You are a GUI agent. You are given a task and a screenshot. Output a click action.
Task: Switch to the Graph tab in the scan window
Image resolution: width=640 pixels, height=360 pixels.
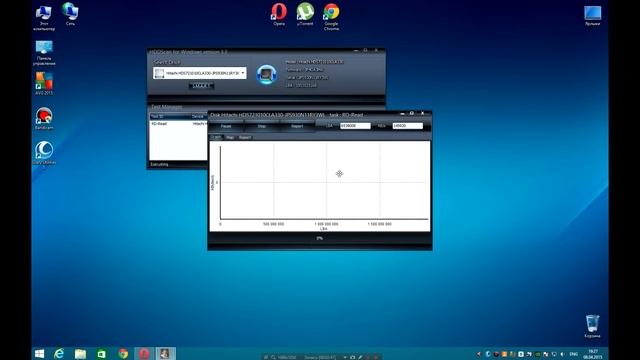[x=216, y=138]
